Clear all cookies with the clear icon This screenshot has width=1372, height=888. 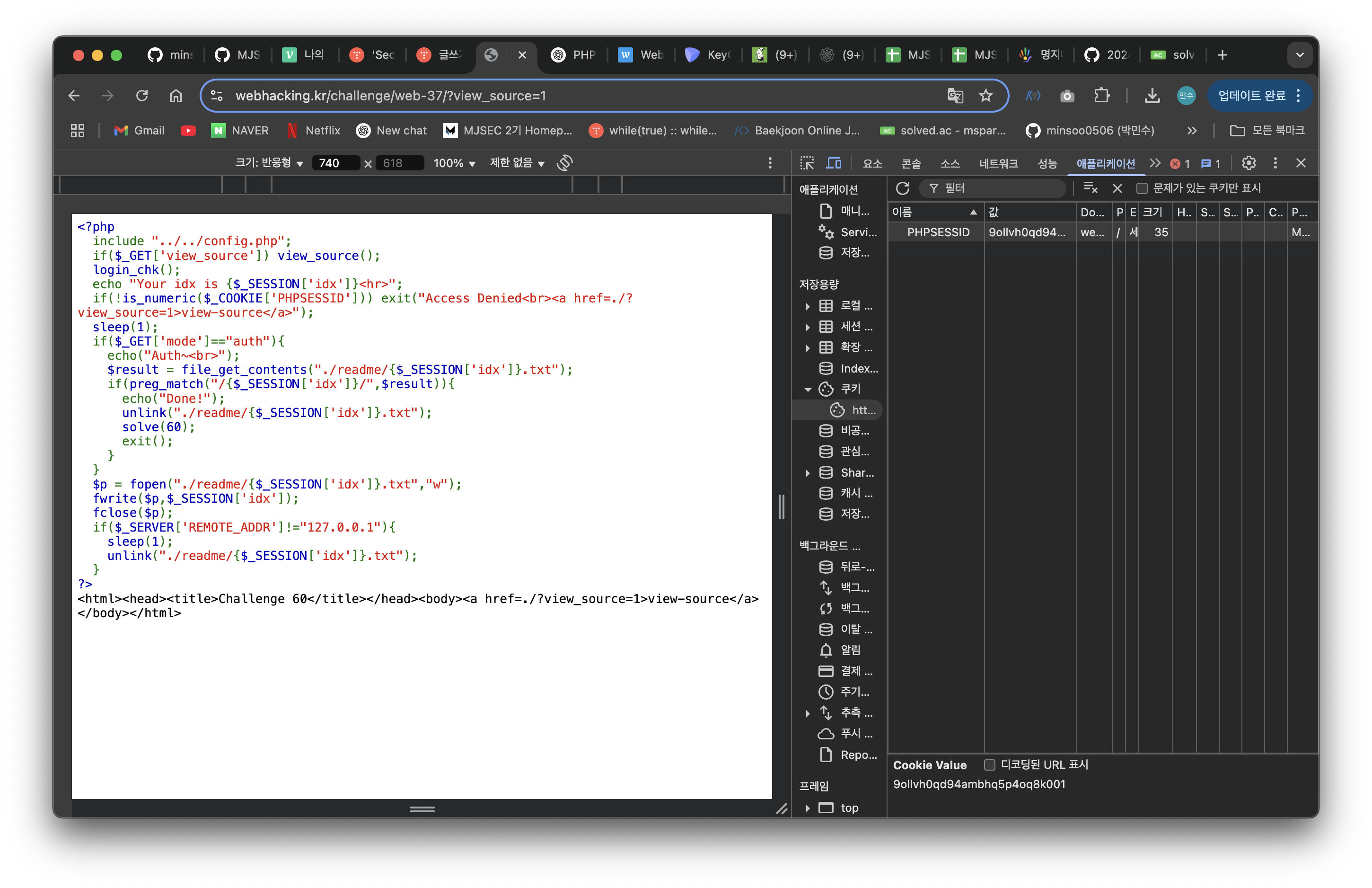point(1117,188)
